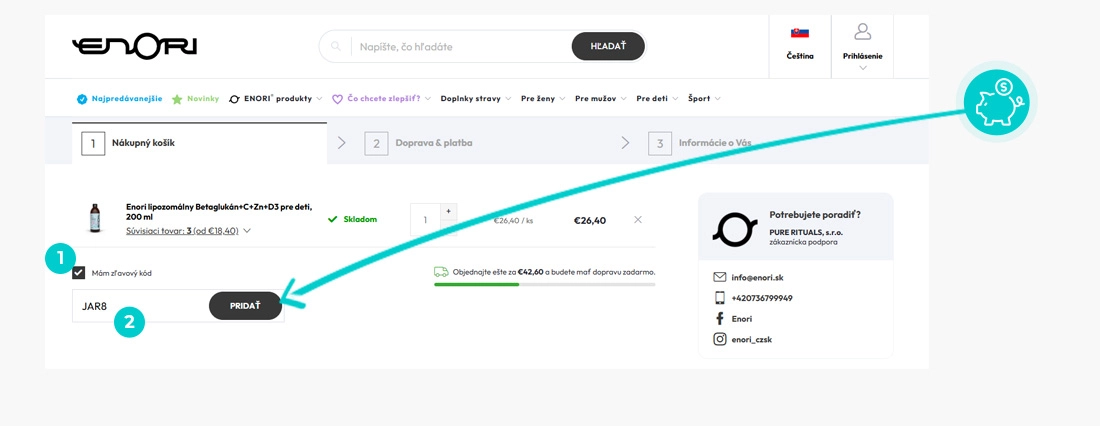Screen dimensions: 1100x426
Task: Open Novinky category
Action: pyautogui.click(x=203, y=99)
